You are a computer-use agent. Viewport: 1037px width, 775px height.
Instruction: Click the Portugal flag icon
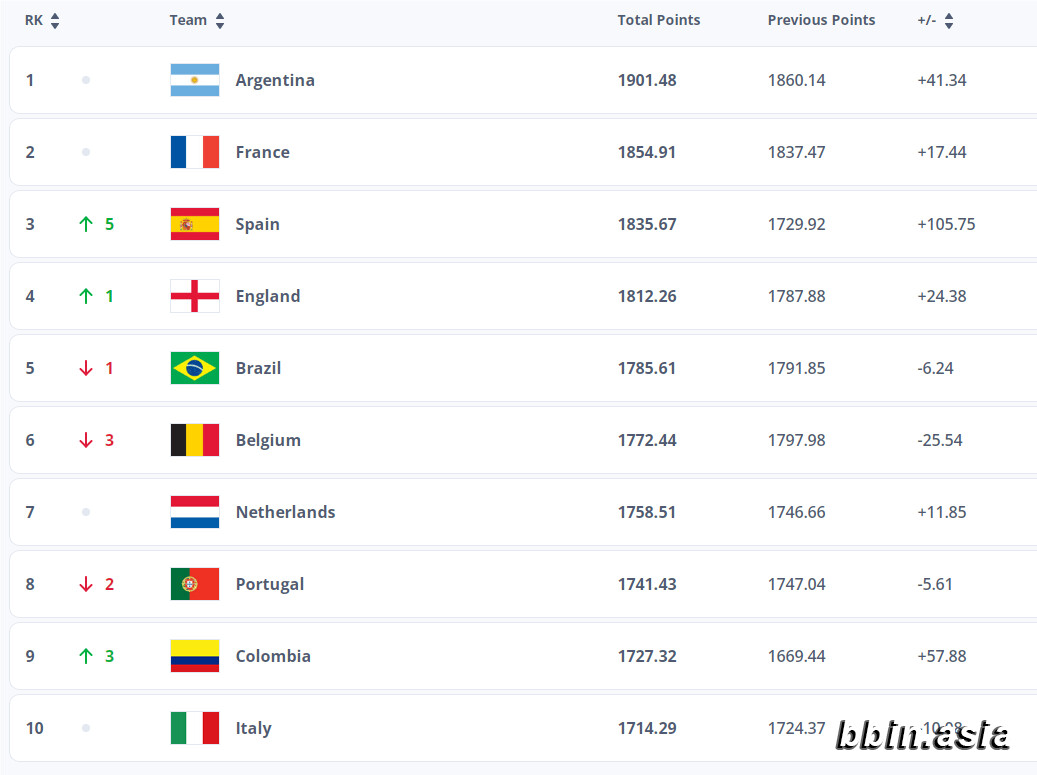pyautogui.click(x=194, y=584)
